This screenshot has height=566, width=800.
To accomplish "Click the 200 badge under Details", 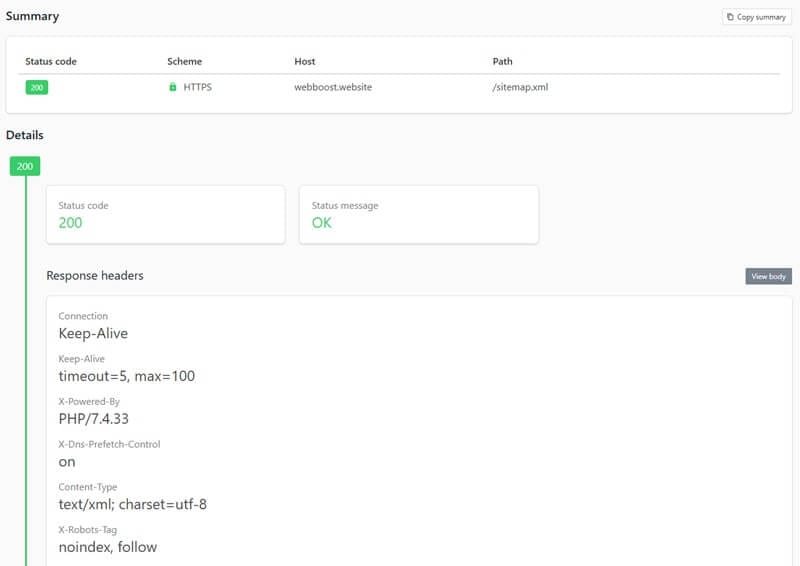I will tap(25, 166).
